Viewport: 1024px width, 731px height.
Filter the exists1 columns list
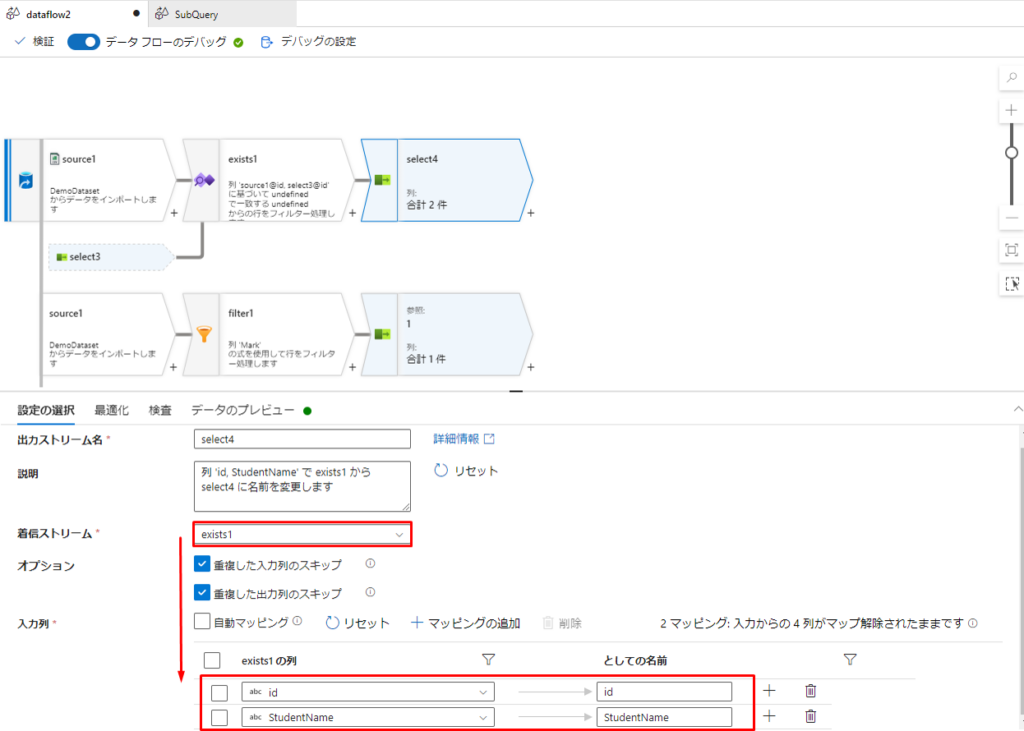[488, 660]
